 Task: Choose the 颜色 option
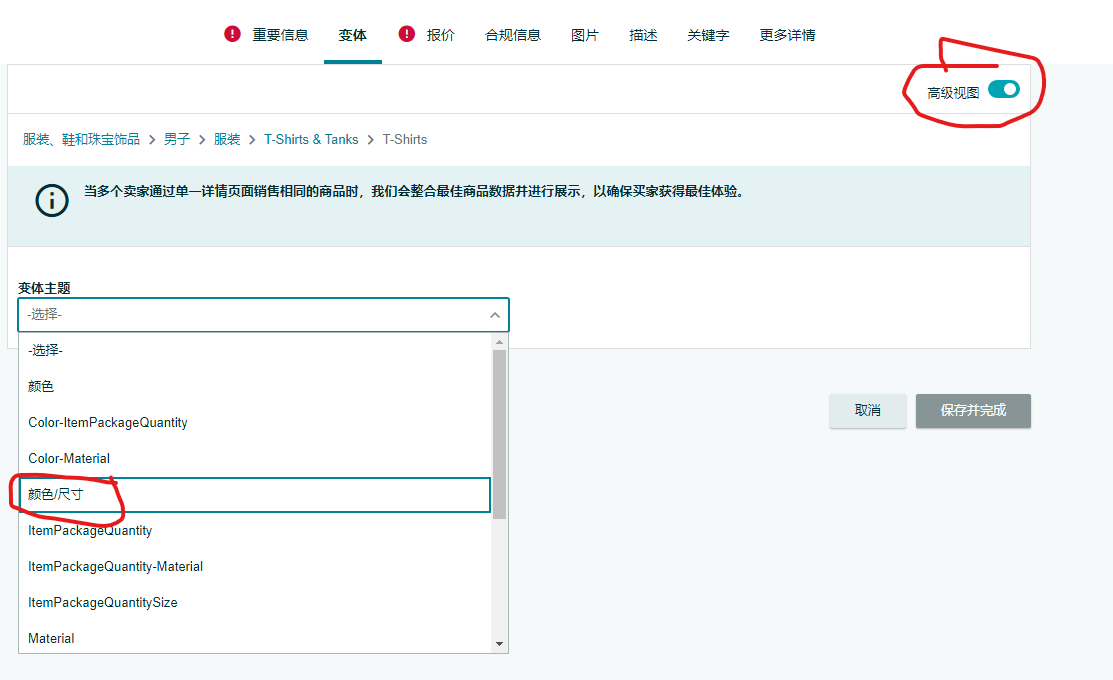click(255, 386)
